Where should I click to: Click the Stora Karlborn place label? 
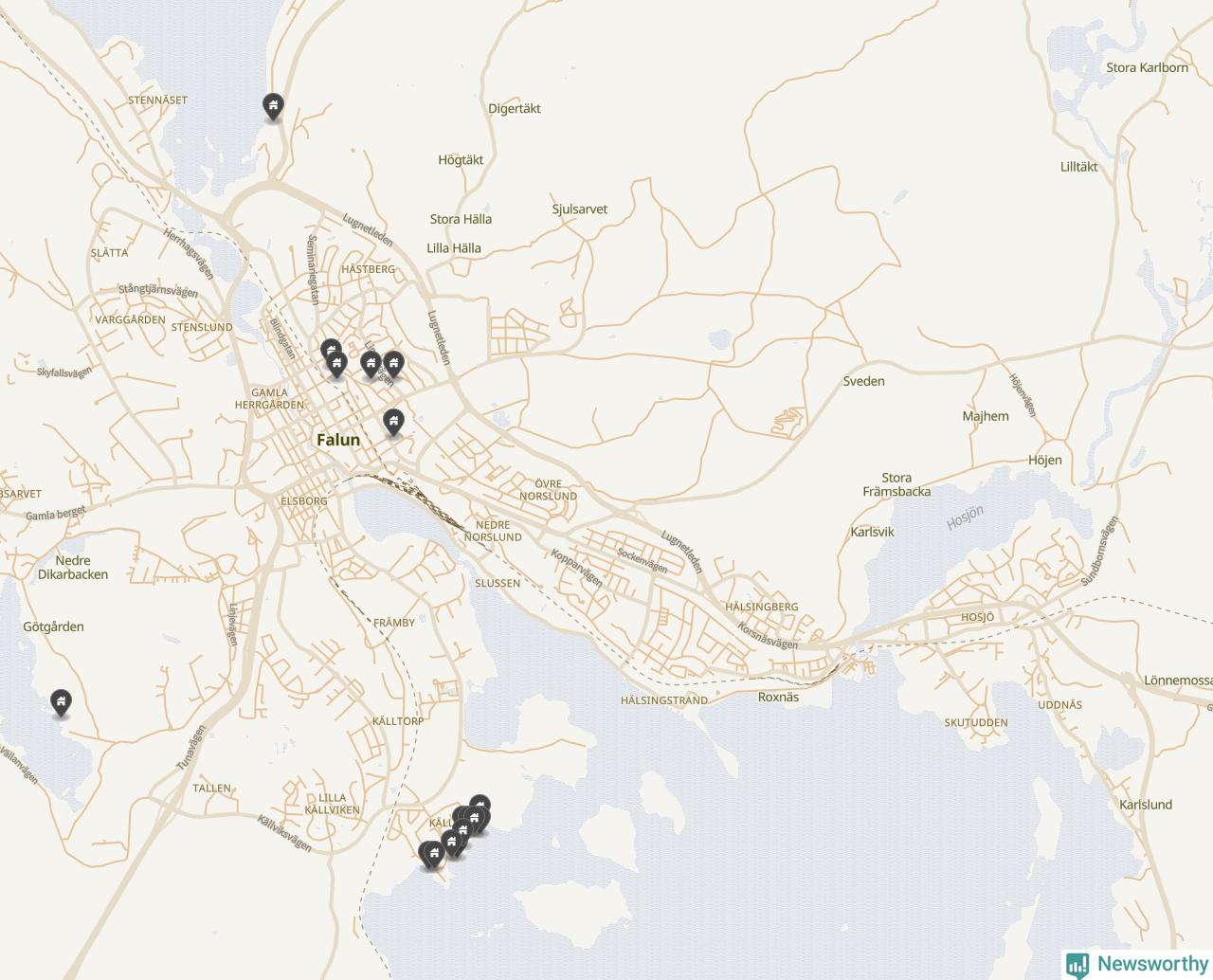pyautogui.click(x=1147, y=67)
